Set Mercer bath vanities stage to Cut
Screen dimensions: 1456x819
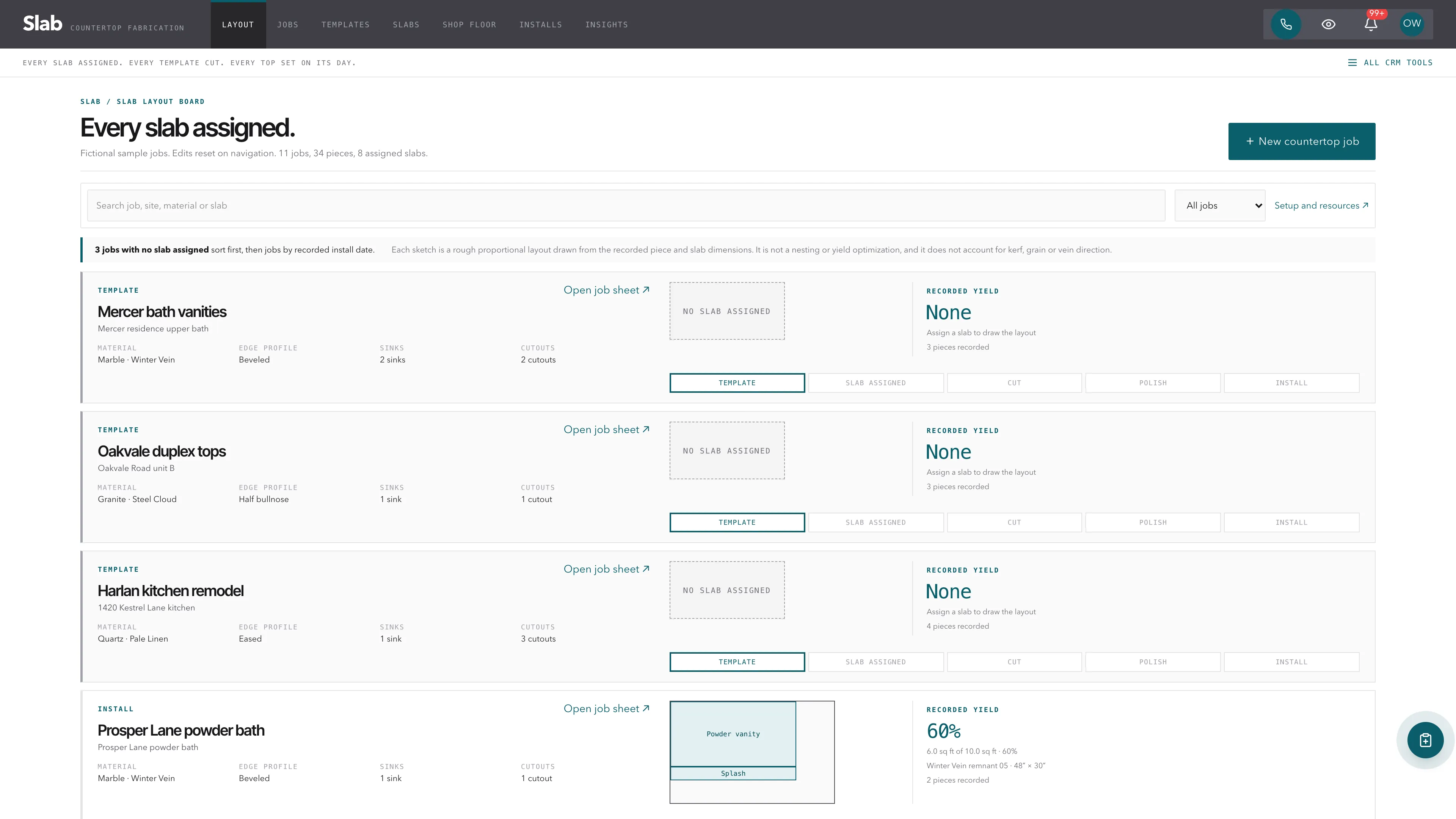[x=1014, y=383]
